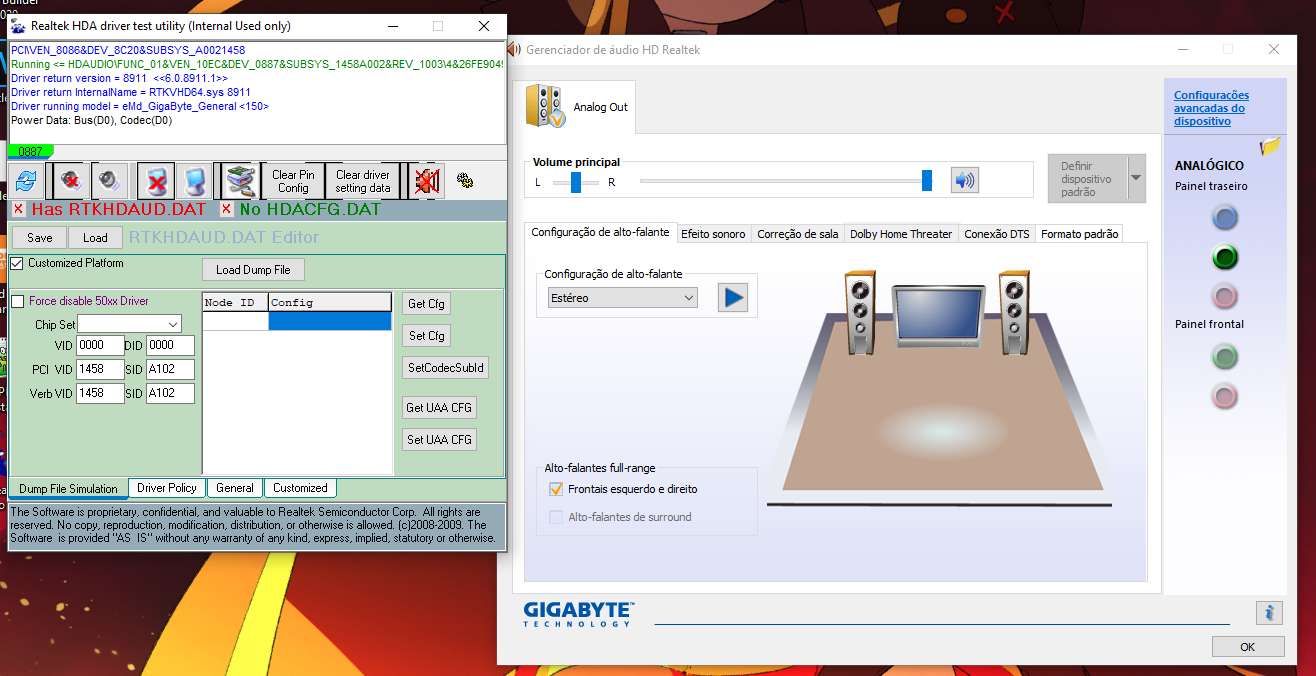
Task: Open the Conexão DTS tab
Action: [997, 234]
